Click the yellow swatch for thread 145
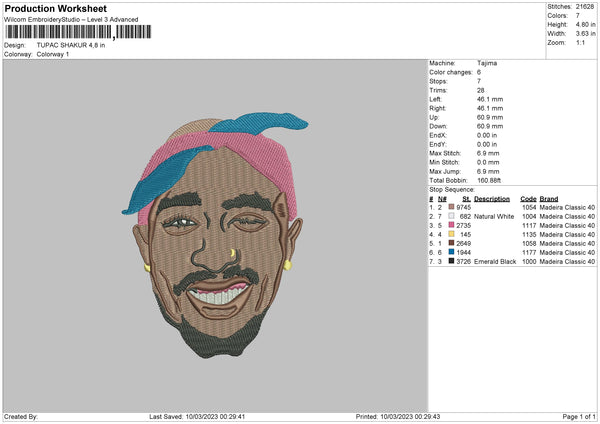This screenshot has width=600, height=424. coord(451,234)
